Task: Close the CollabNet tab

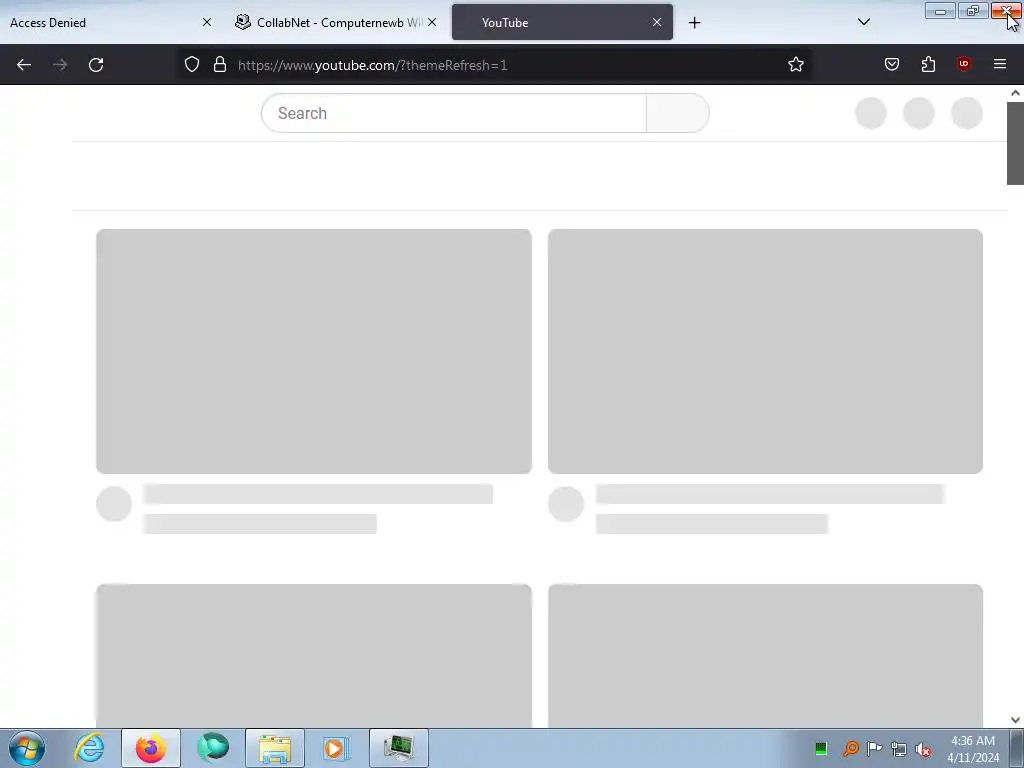Action: 432,22
